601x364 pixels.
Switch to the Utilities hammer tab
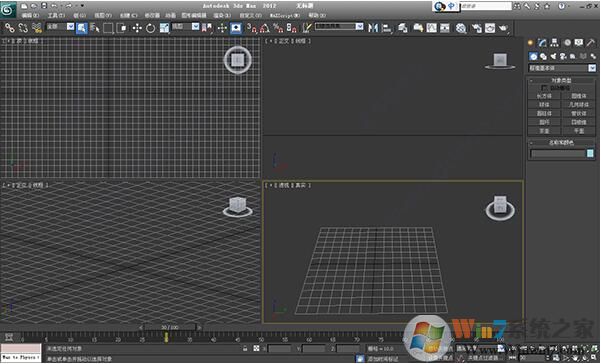590,43
